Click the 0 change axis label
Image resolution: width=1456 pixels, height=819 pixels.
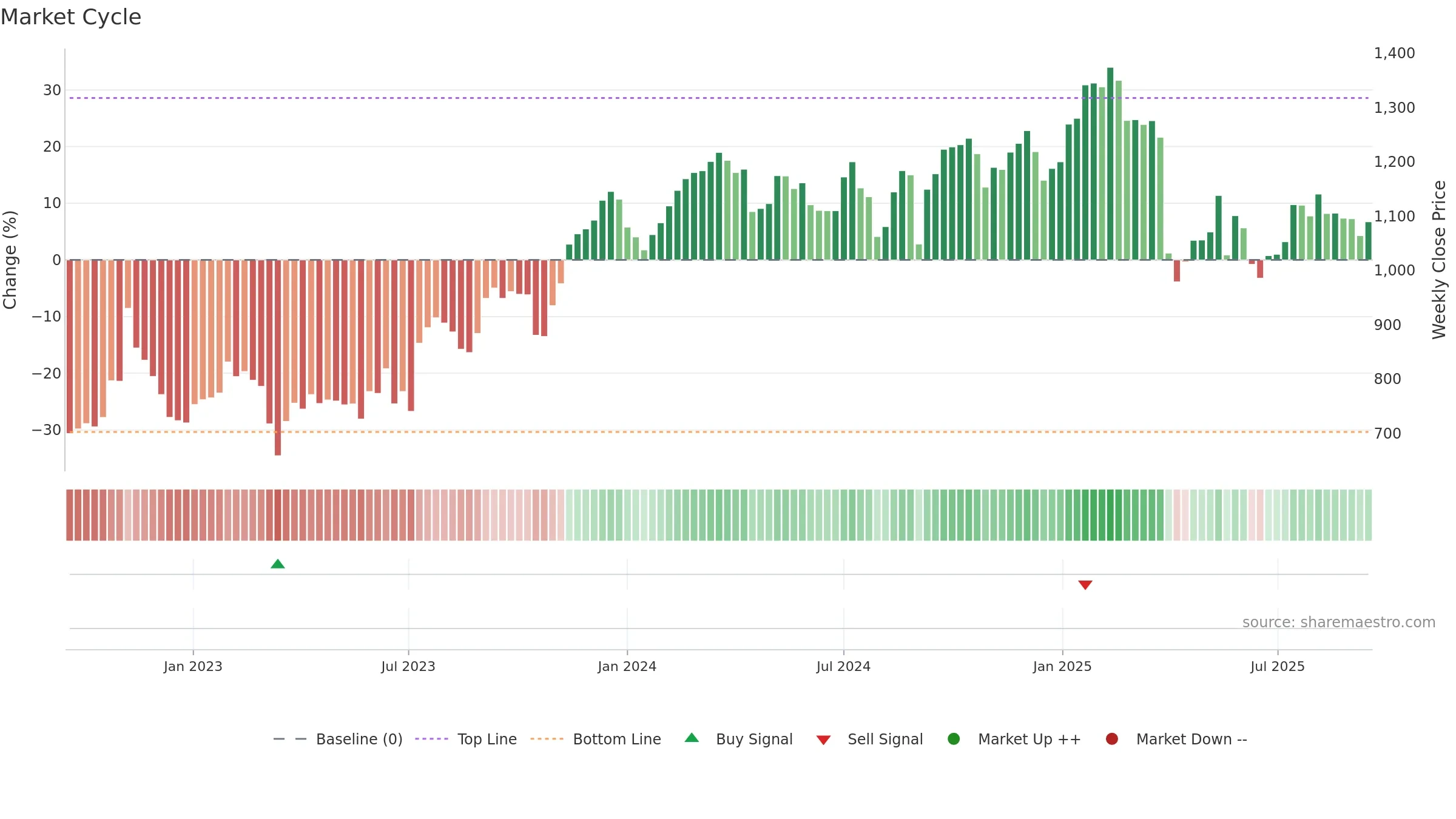pyautogui.click(x=57, y=260)
